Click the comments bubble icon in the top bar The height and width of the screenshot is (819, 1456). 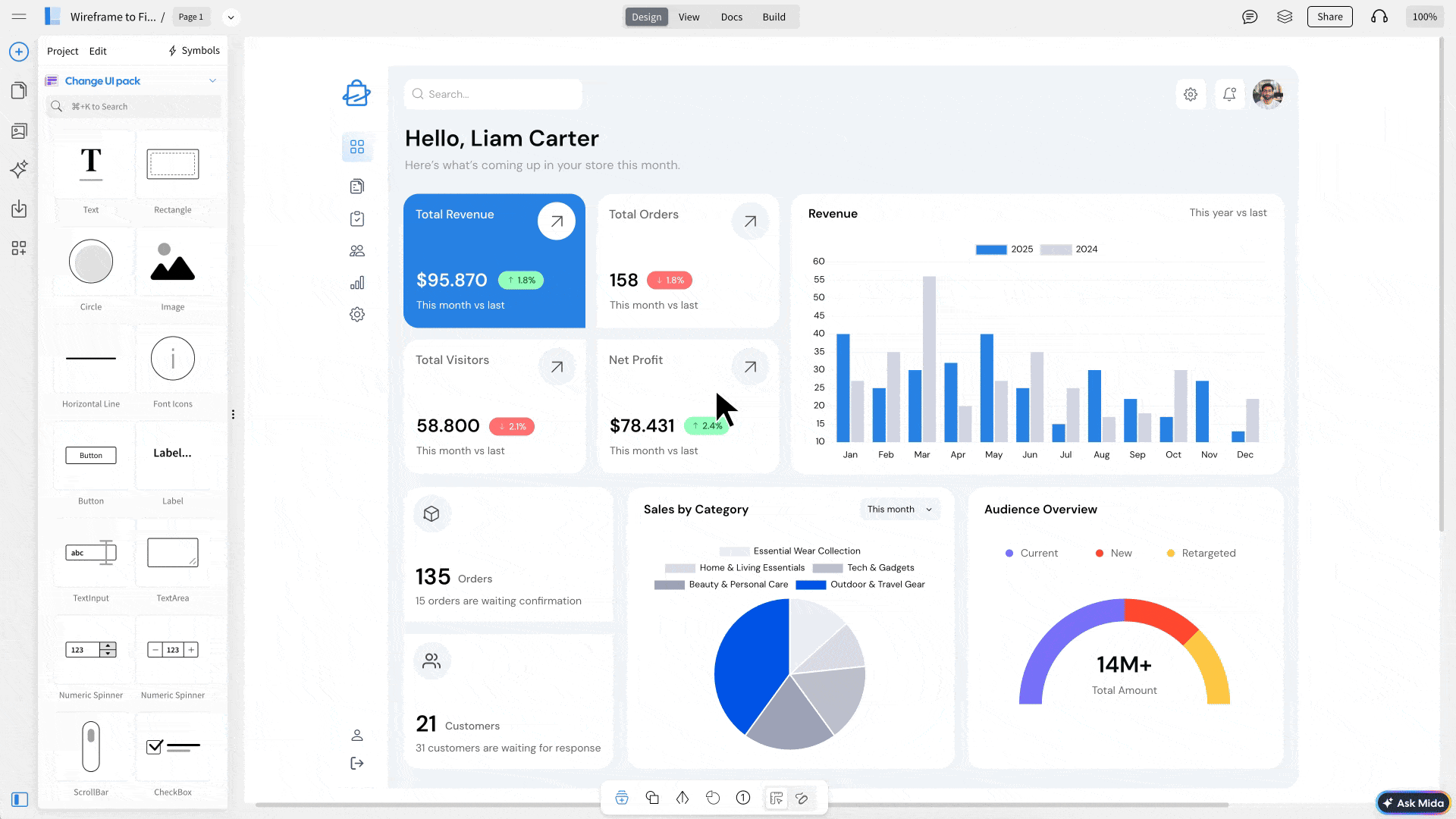pyautogui.click(x=1249, y=16)
